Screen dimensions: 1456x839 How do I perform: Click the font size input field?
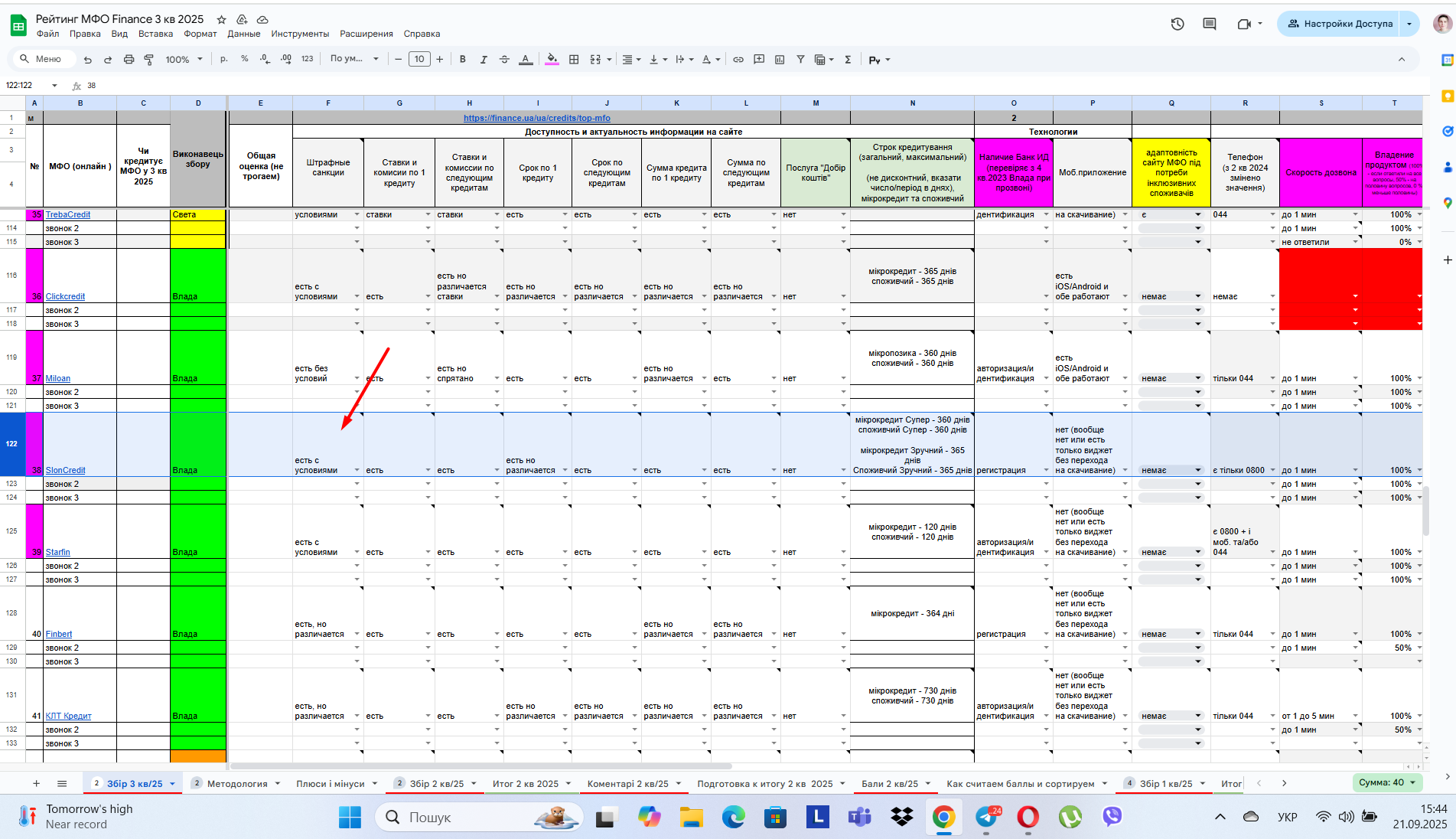(419, 59)
